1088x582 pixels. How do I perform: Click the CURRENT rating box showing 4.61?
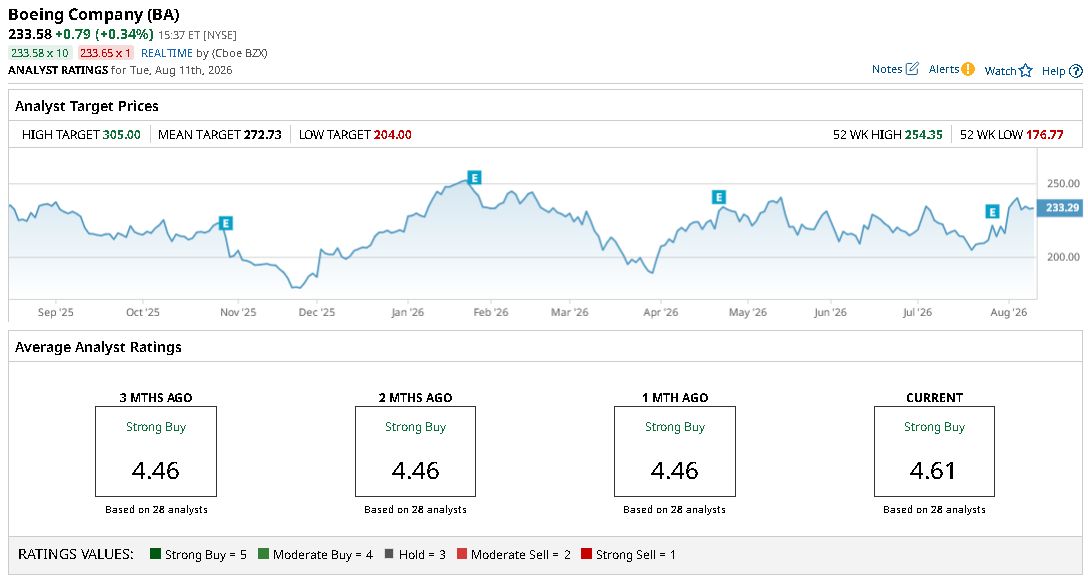[935, 452]
